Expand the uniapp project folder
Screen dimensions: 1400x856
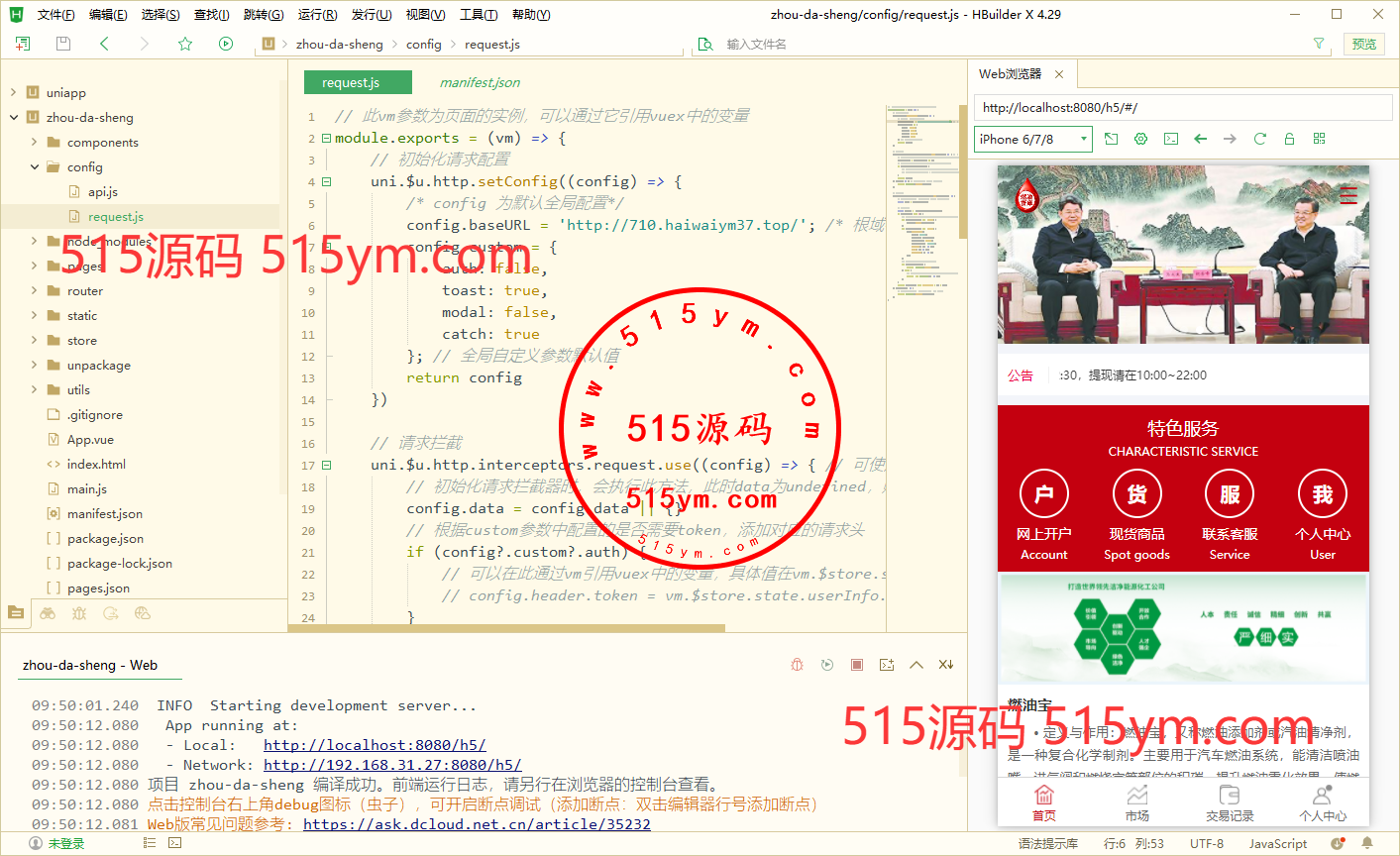pos(14,92)
